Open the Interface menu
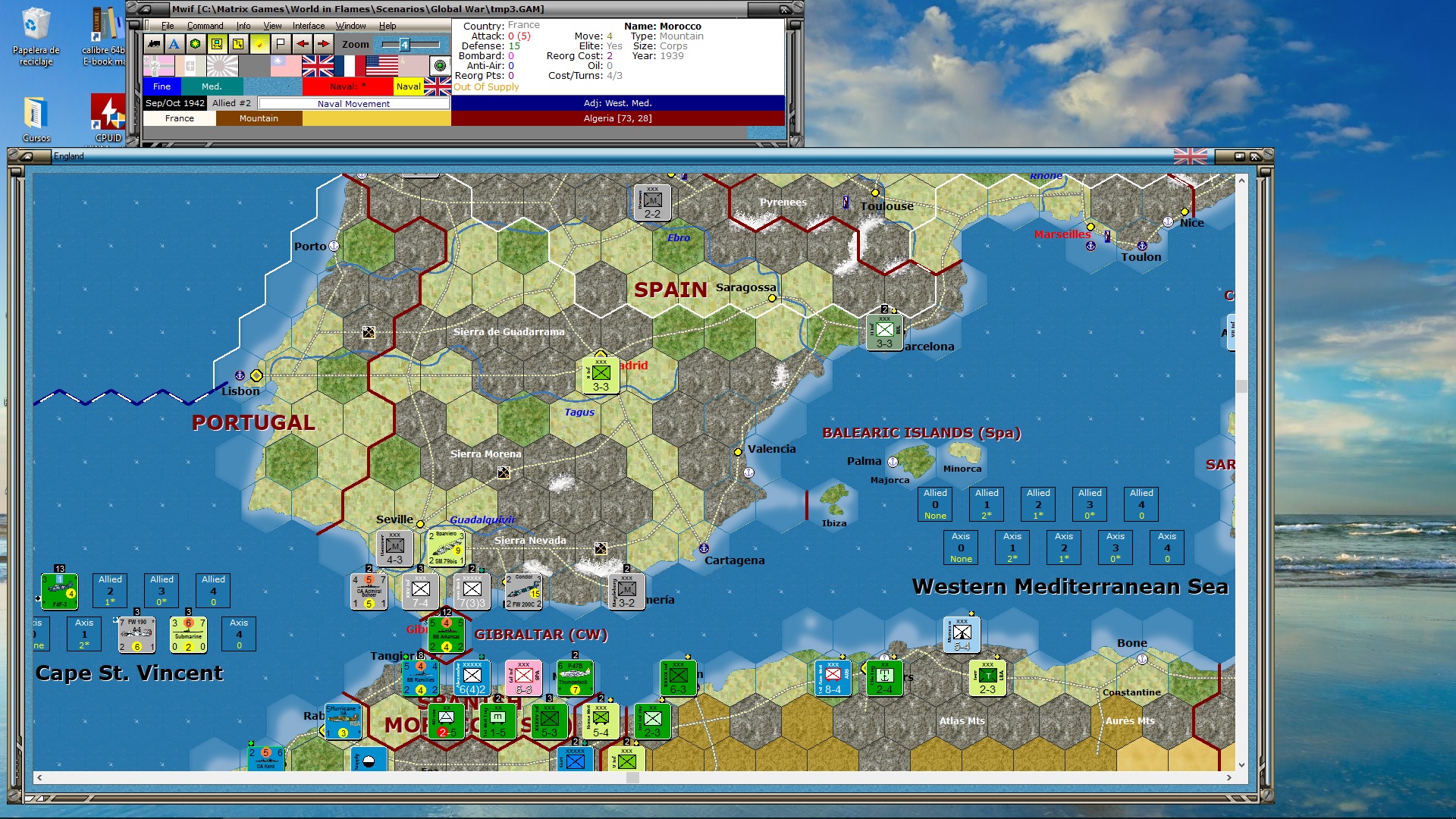1456x819 pixels. click(309, 26)
